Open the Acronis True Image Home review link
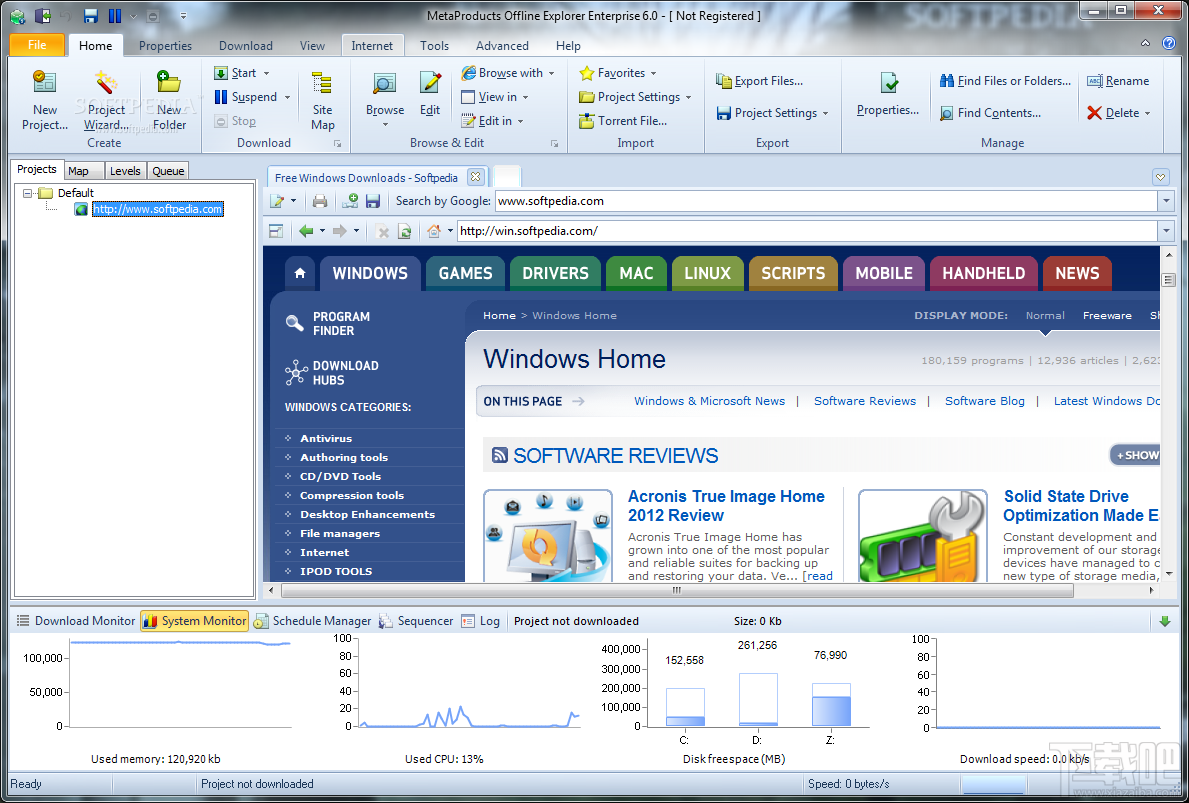Screen dimensions: 1189x803 click(726, 506)
